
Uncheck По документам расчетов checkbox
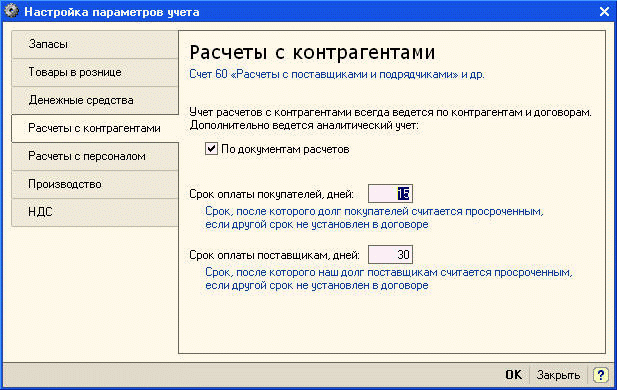tap(211, 149)
